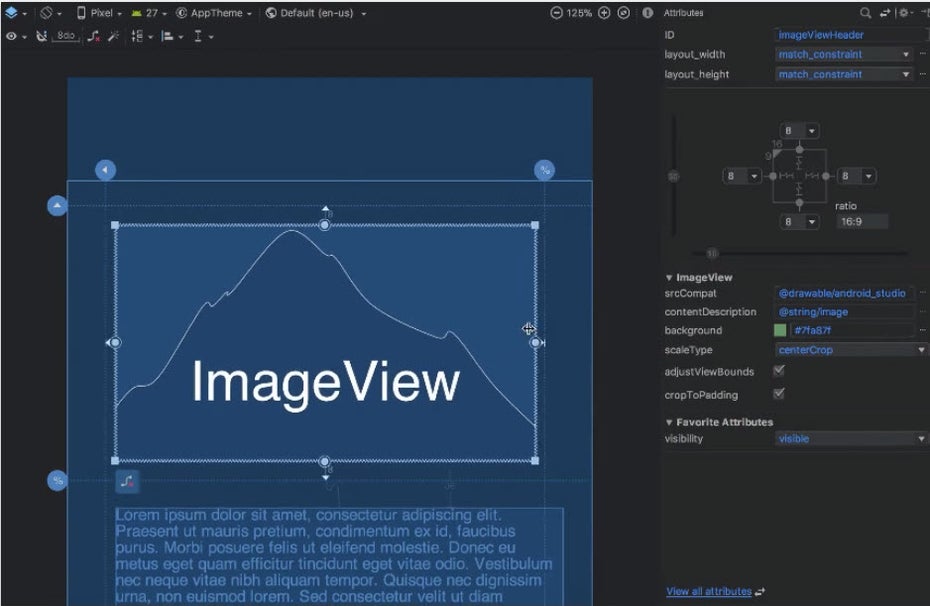Click the vertical bias slider handle
The height and width of the screenshot is (606, 930).
[x=673, y=177]
